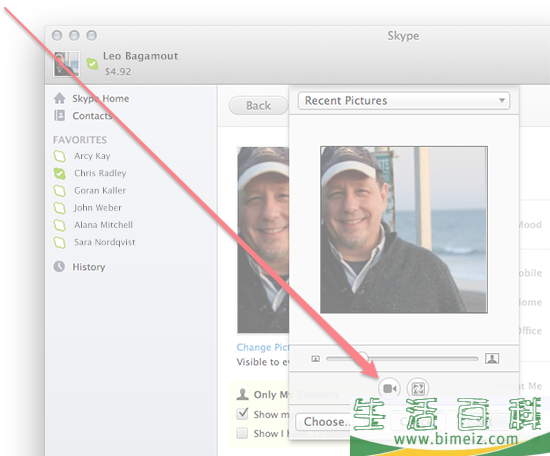Click the Leo Bagamout profile name
This screenshot has width=550, height=456.
[140, 56]
